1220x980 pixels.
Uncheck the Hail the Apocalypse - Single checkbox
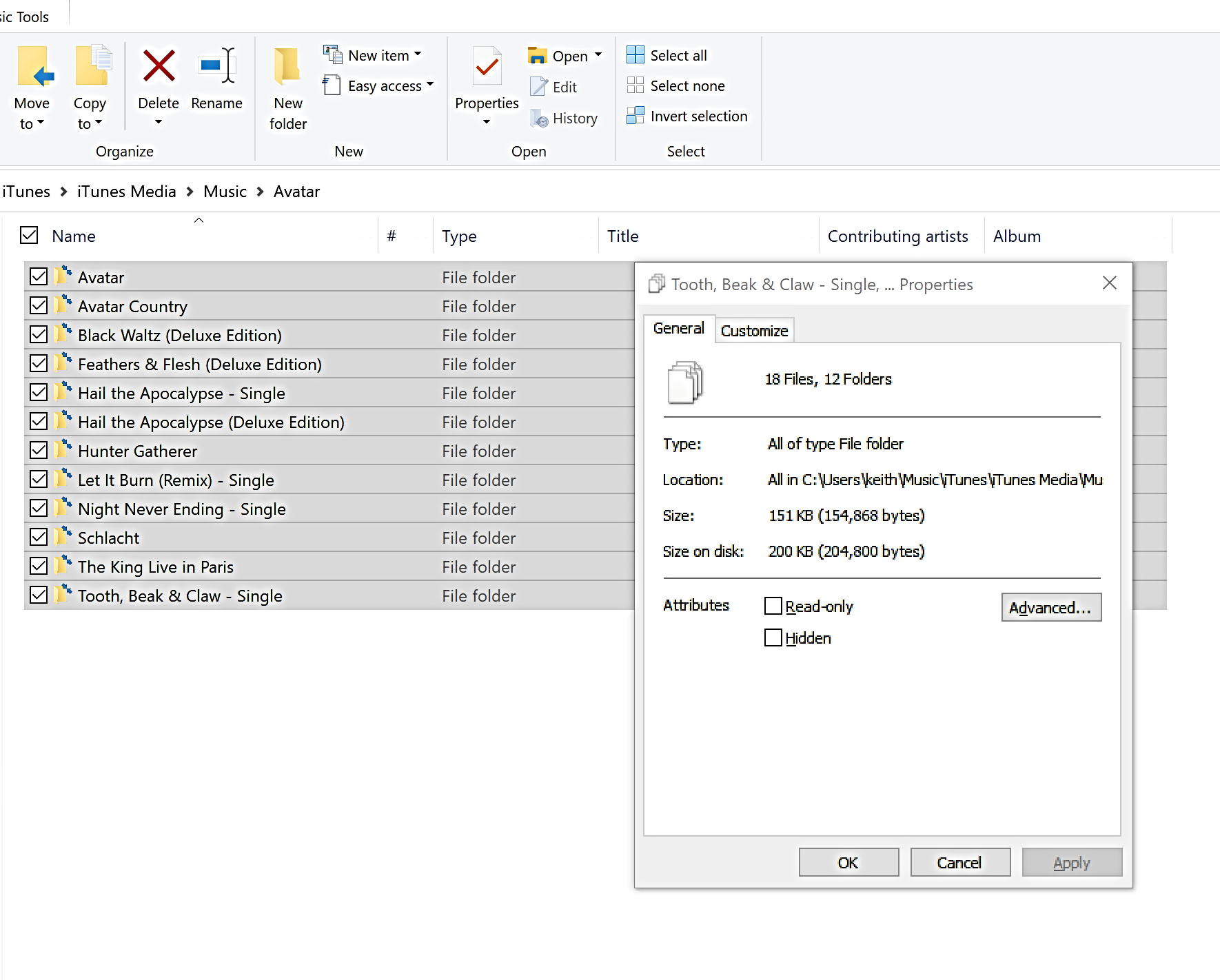39,392
